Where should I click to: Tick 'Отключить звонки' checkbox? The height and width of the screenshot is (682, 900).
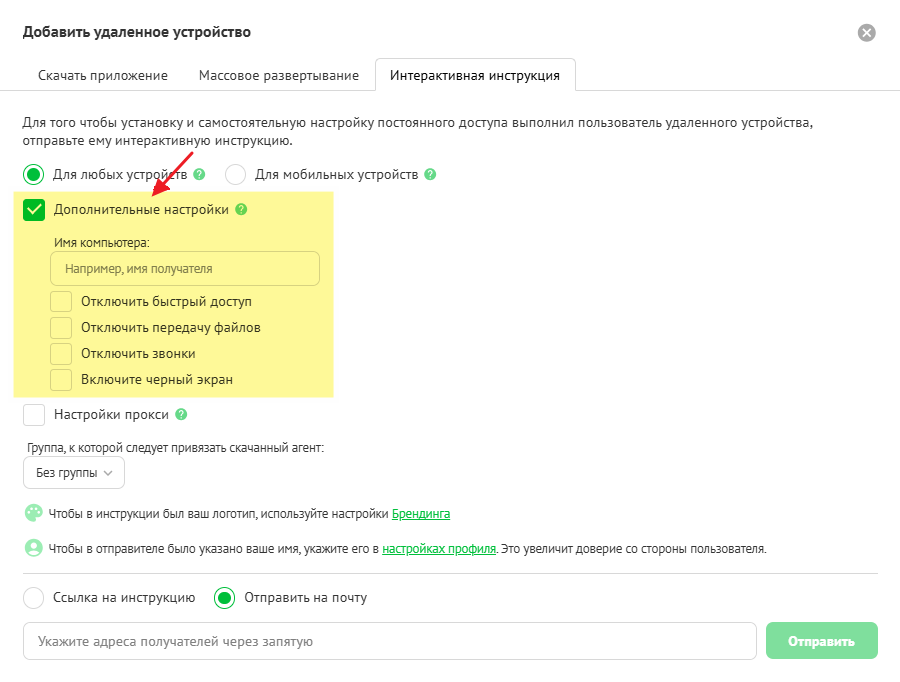coord(61,353)
